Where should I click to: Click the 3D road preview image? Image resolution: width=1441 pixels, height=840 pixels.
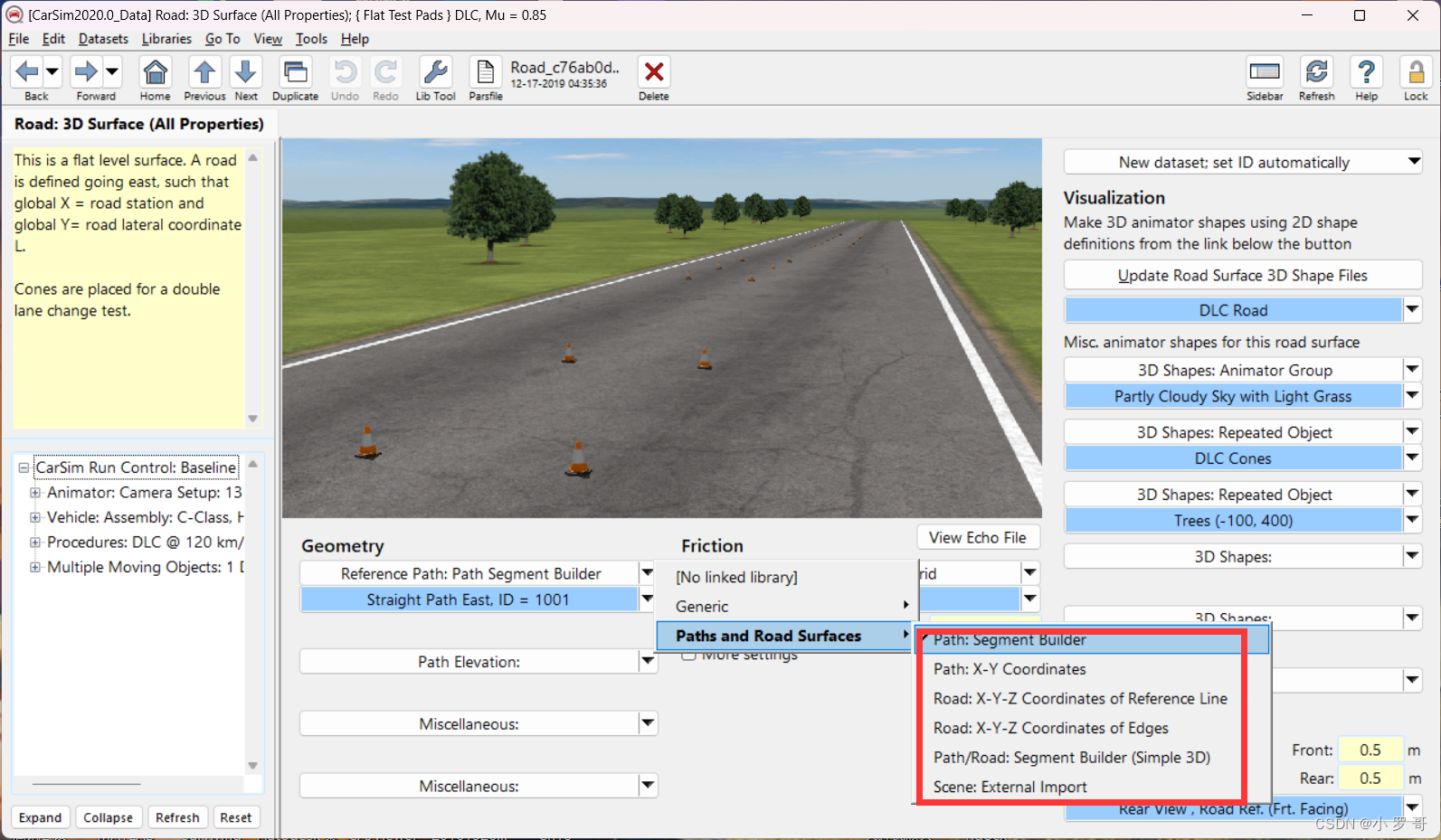[662, 328]
